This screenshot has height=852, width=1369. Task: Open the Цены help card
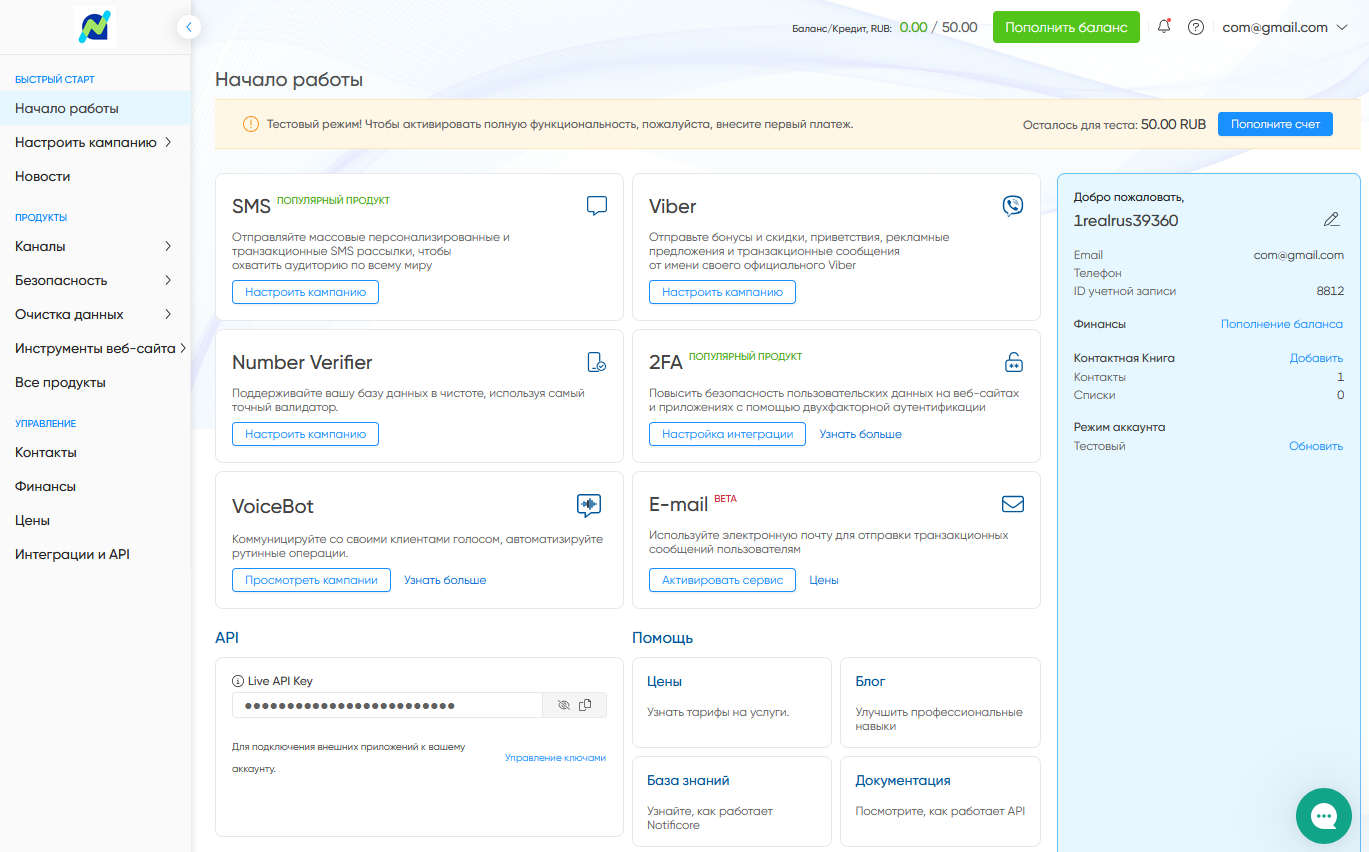pos(732,702)
